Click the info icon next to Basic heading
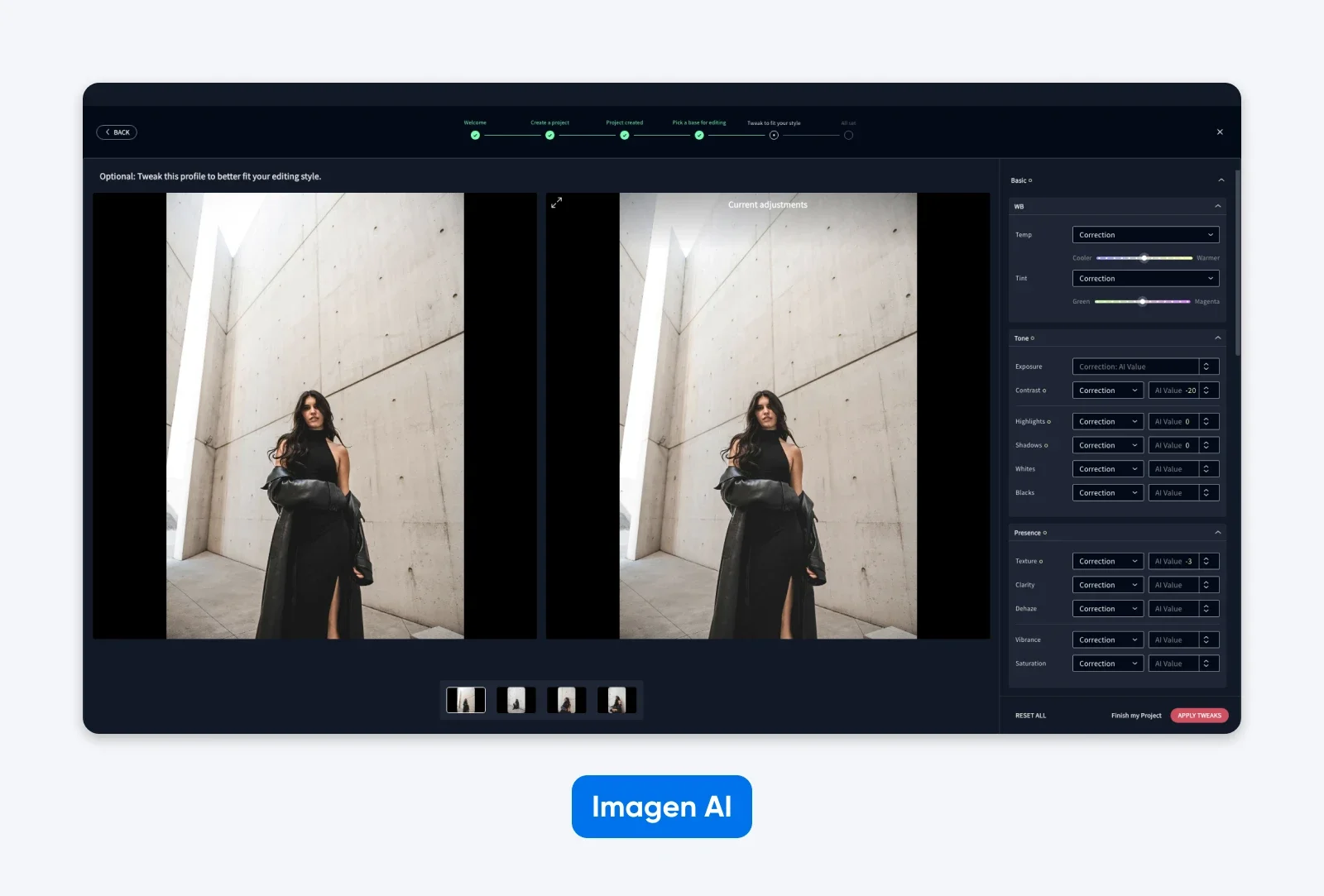Screen dimensions: 1324x896 point(1030,180)
